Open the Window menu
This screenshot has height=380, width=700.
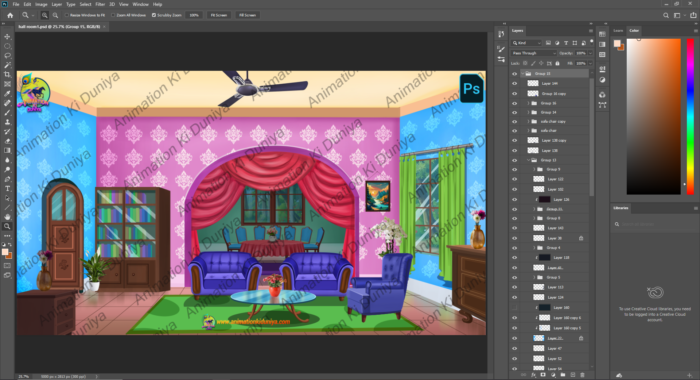pos(140,4)
